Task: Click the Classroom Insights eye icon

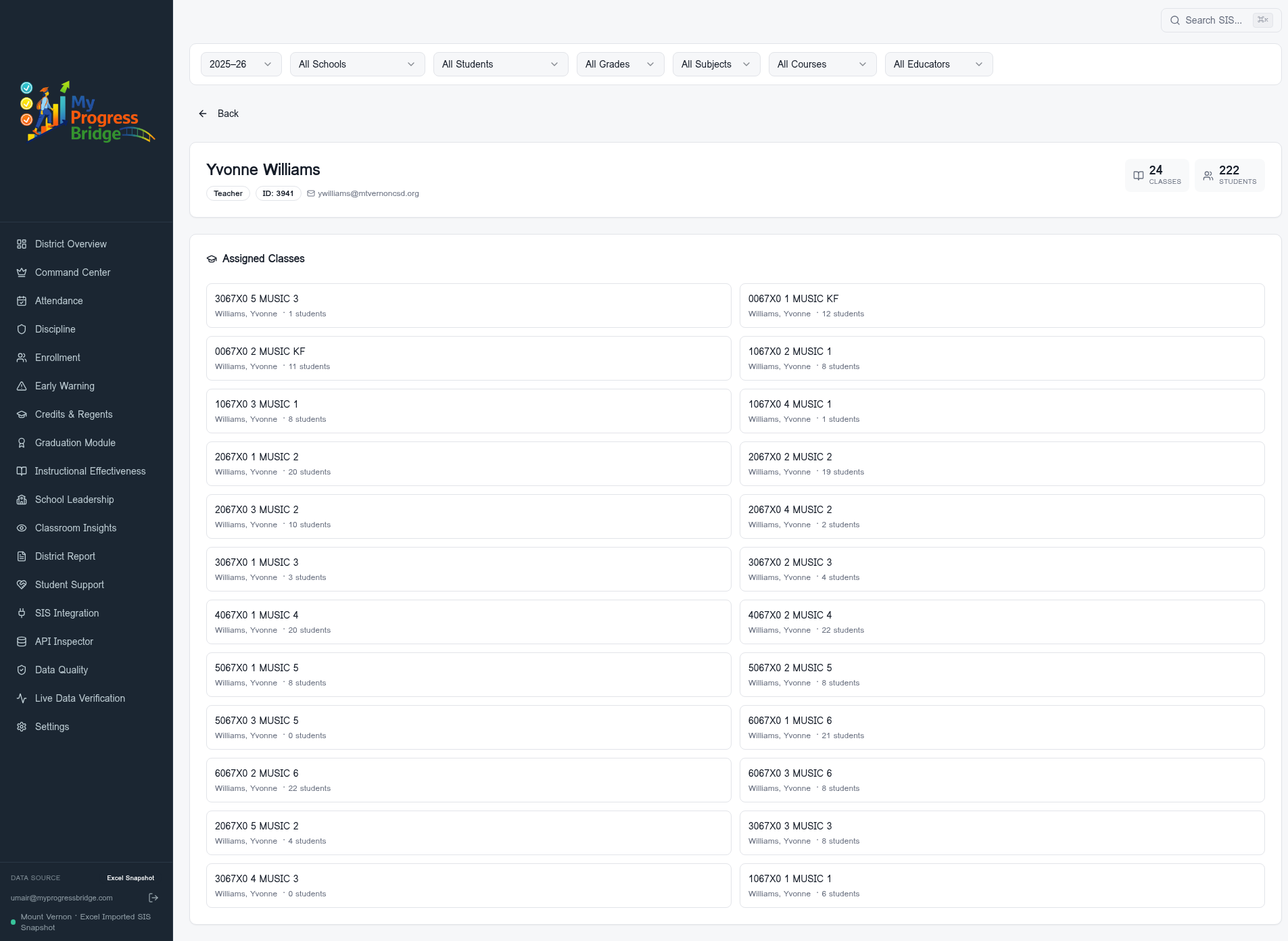Action: pyautogui.click(x=22, y=528)
